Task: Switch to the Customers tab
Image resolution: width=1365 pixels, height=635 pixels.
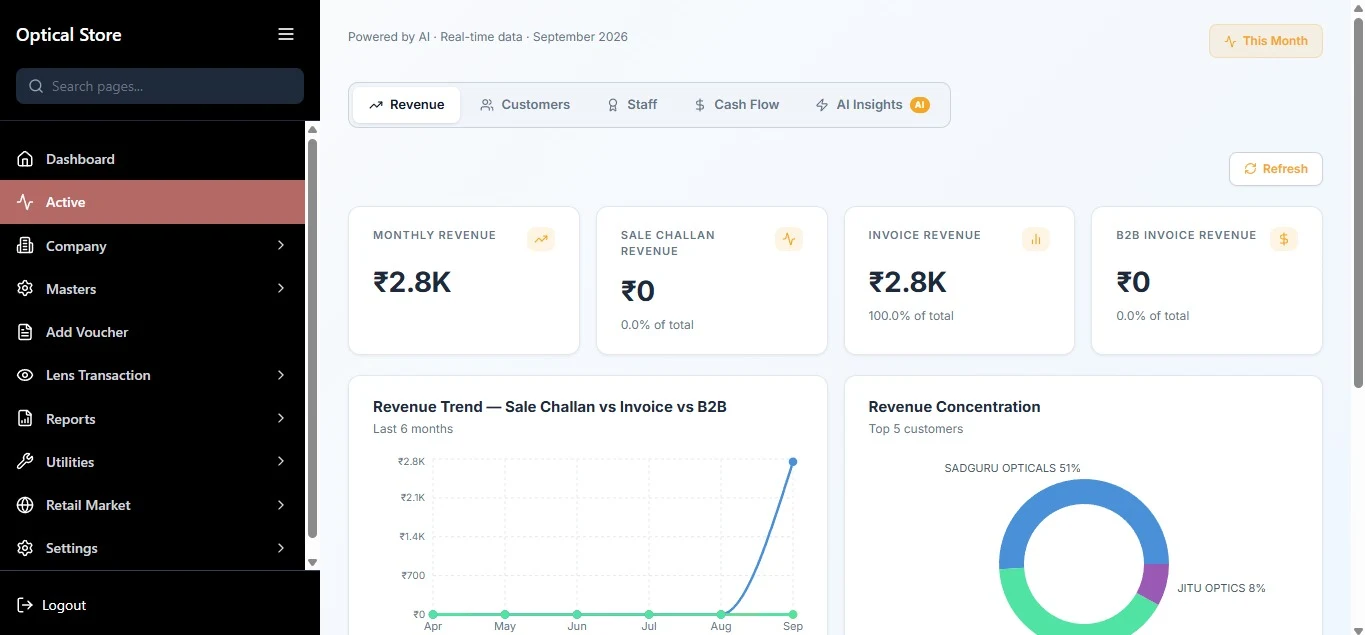Action: coord(525,105)
